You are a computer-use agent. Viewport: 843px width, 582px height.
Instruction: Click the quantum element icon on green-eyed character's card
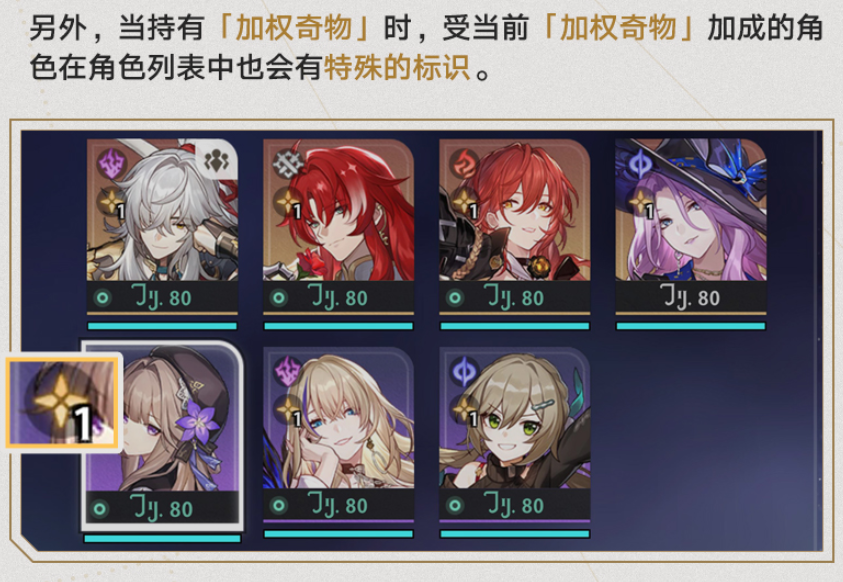(463, 371)
